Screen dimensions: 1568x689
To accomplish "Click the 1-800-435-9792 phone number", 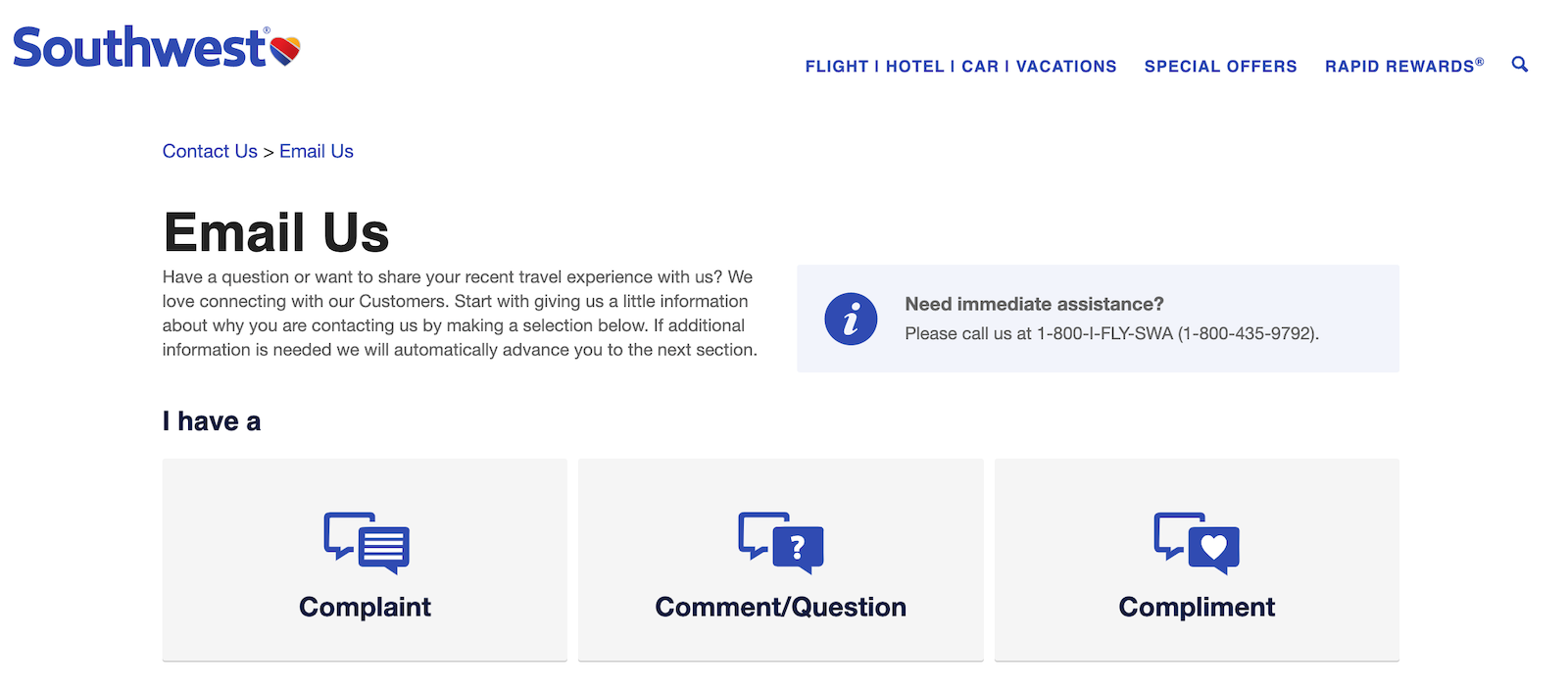I will coord(1245,333).
